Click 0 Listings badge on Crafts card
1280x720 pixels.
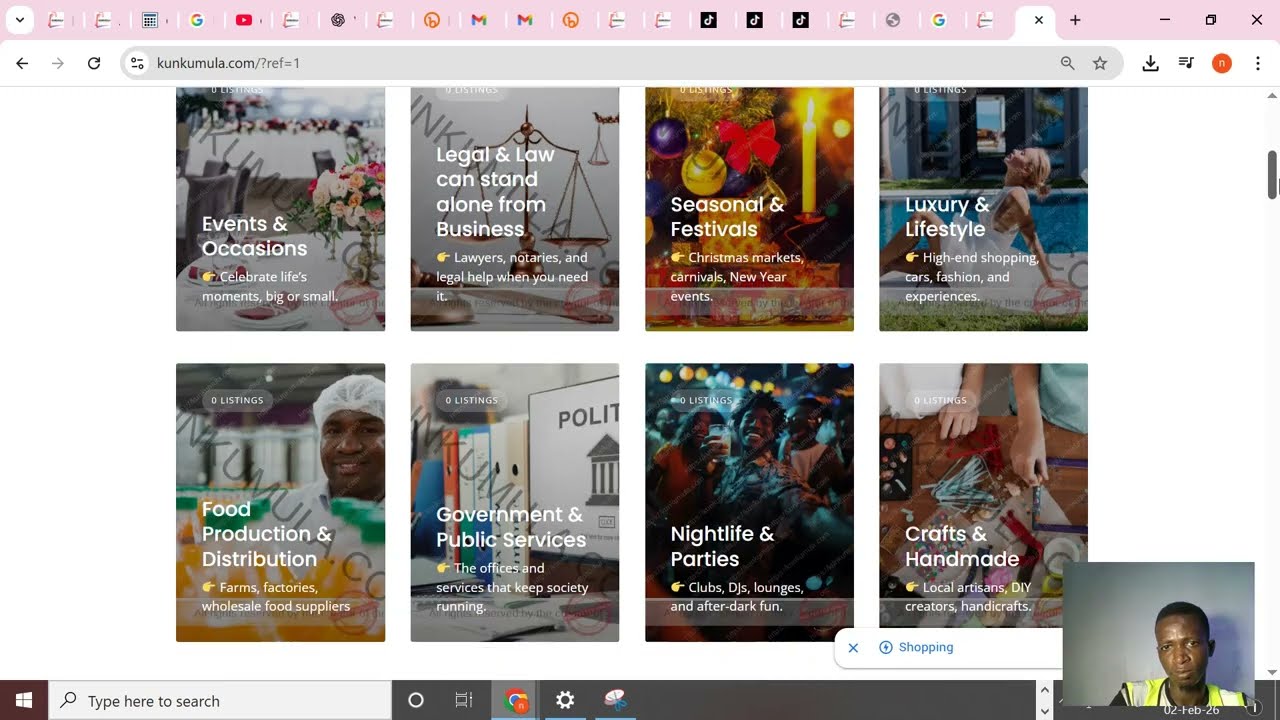[x=940, y=400]
